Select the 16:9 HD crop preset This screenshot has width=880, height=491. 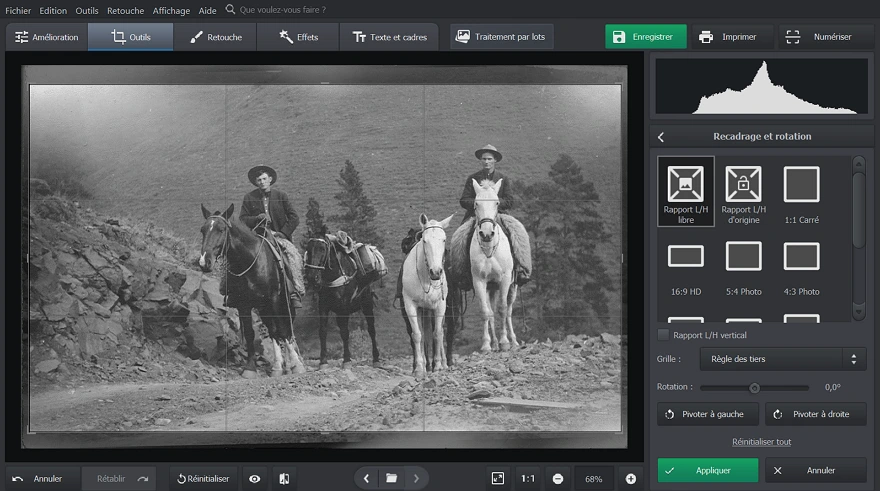tap(686, 269)
